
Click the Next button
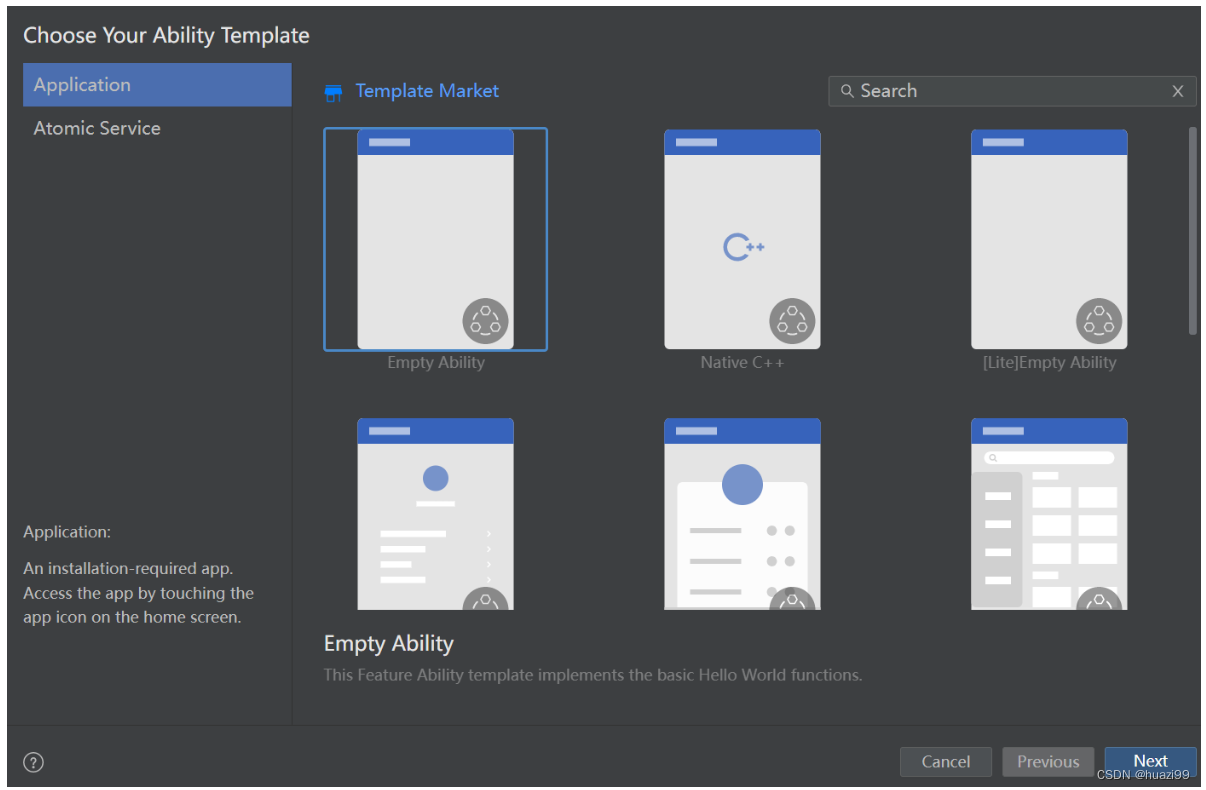click(1150, 762)
